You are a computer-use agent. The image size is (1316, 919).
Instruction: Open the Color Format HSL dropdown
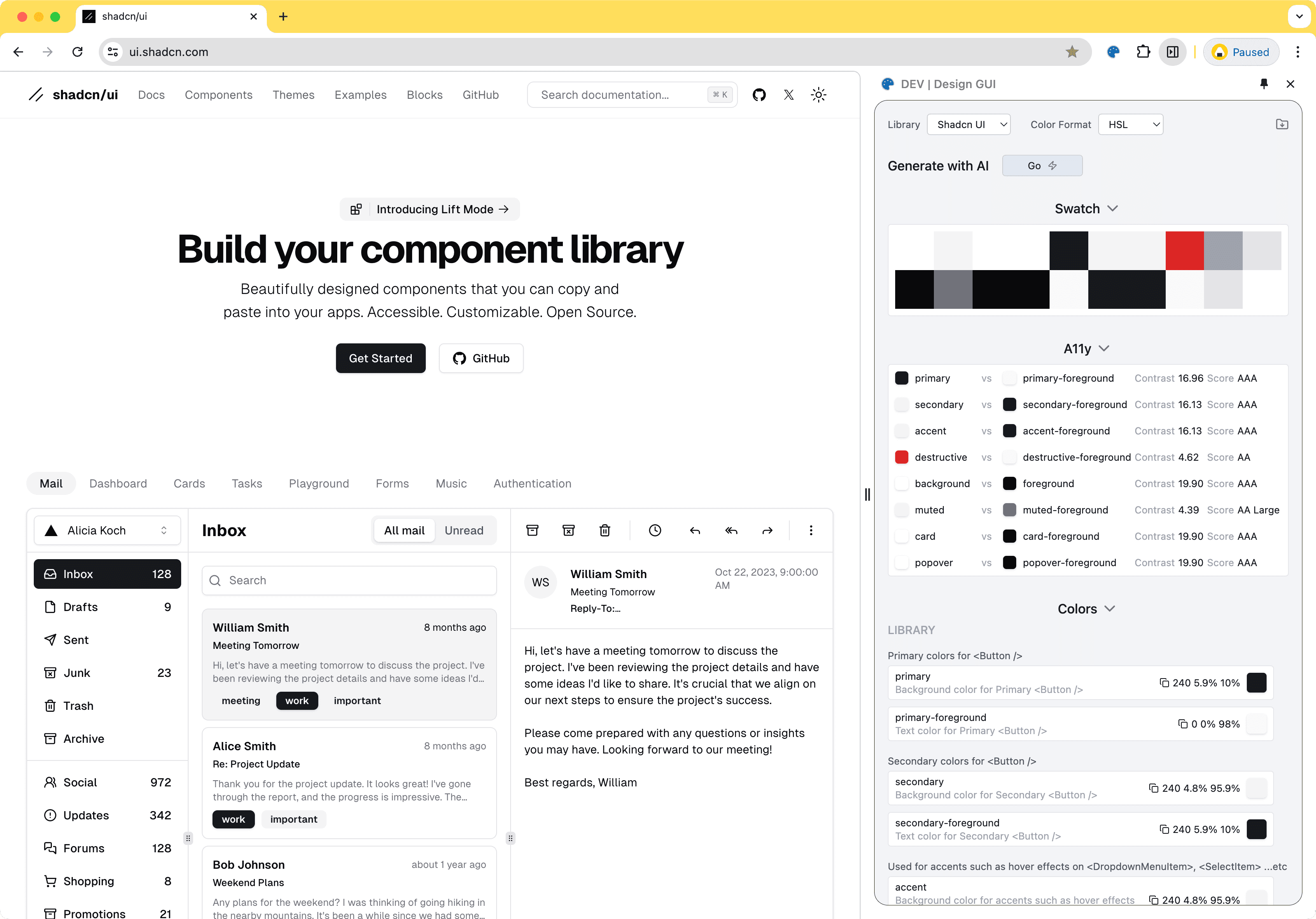pyautogui.click(x=1130, y=124)
